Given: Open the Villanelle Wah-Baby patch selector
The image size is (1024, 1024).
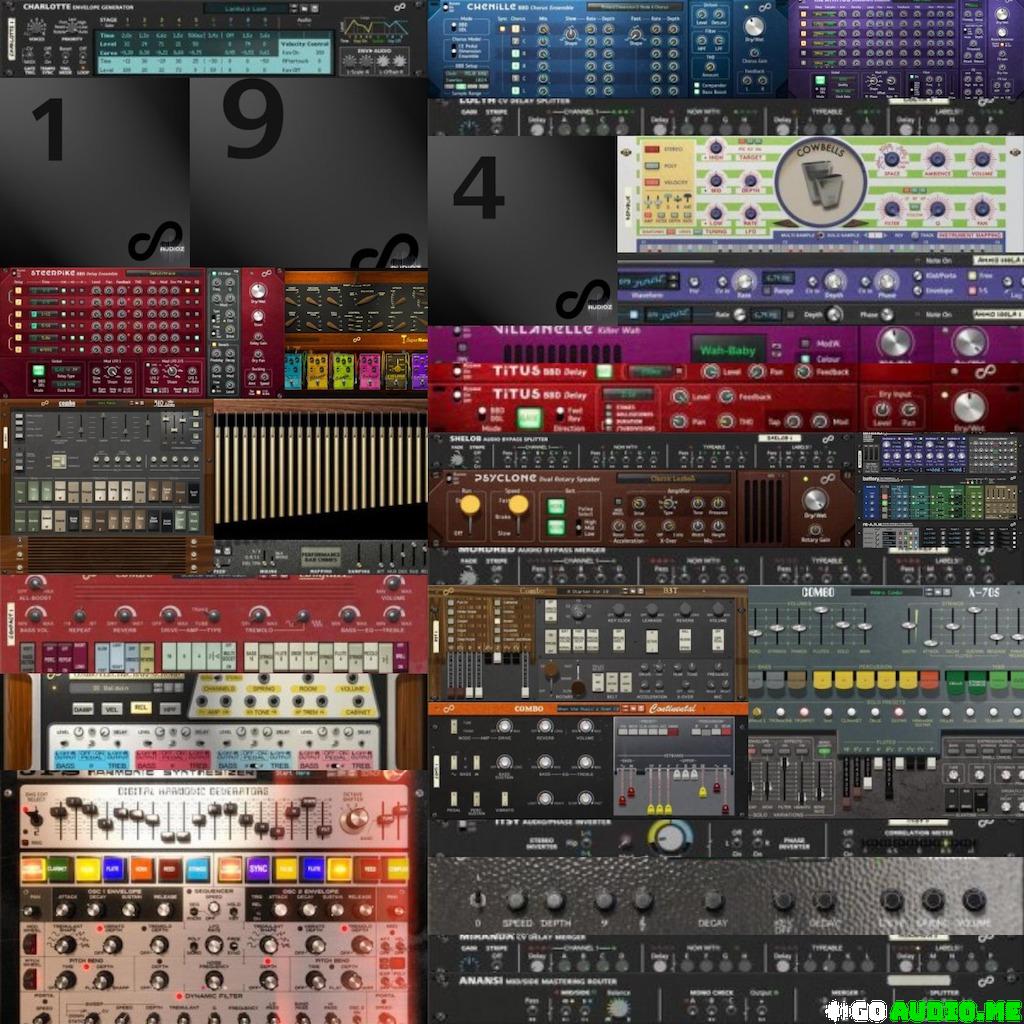Looking at the screenshot, I should [x=728, y=350].
